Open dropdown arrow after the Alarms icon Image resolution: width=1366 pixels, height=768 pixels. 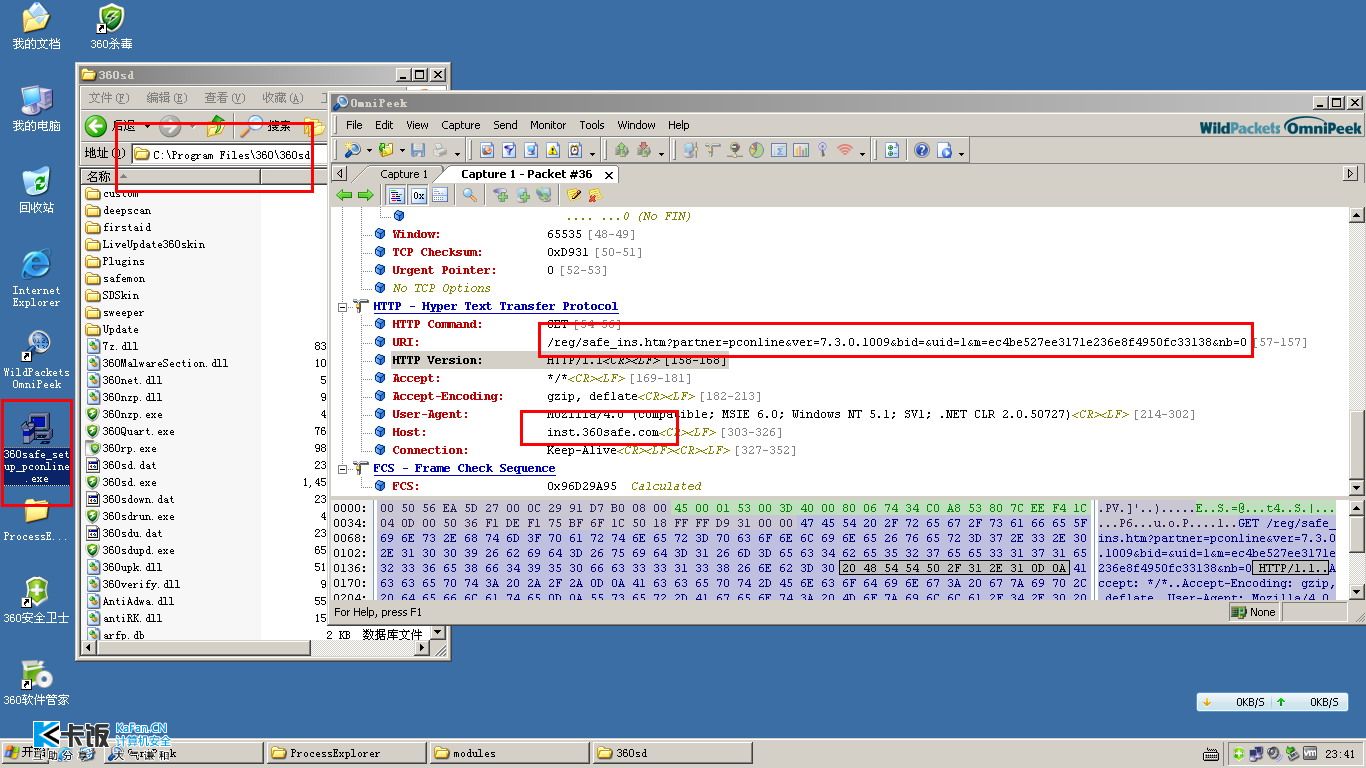[592, 152]
